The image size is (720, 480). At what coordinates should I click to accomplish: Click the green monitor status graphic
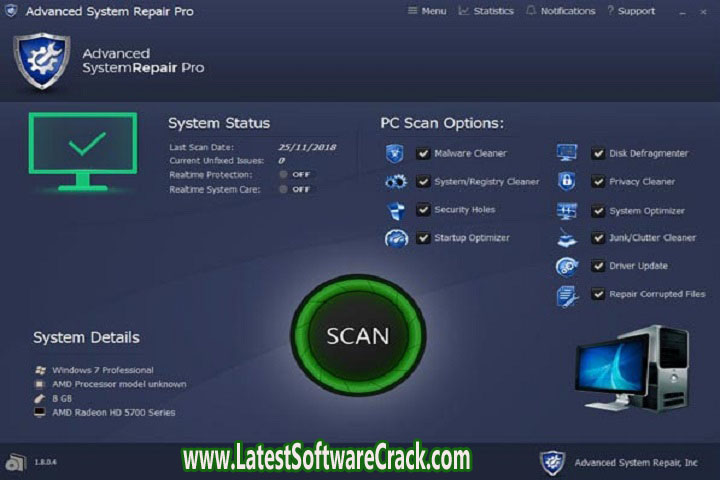82,150
